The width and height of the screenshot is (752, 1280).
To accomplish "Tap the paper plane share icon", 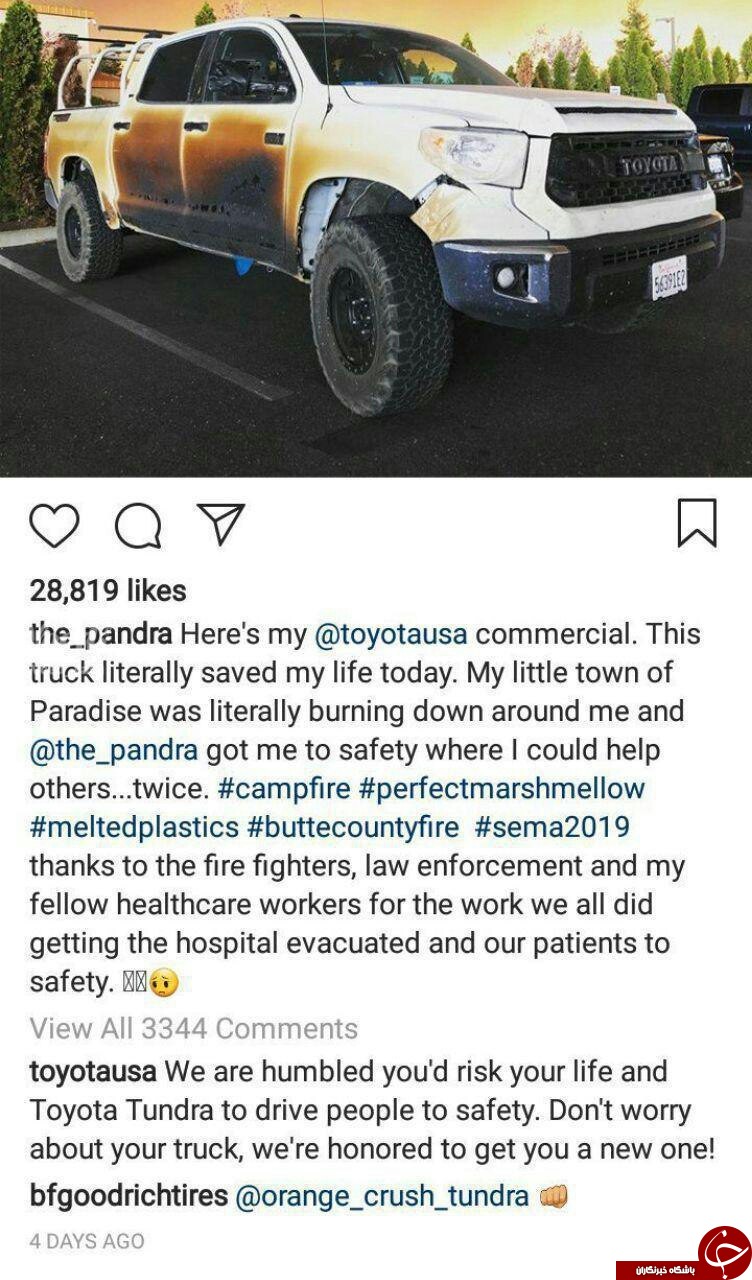I will (221, 523).
